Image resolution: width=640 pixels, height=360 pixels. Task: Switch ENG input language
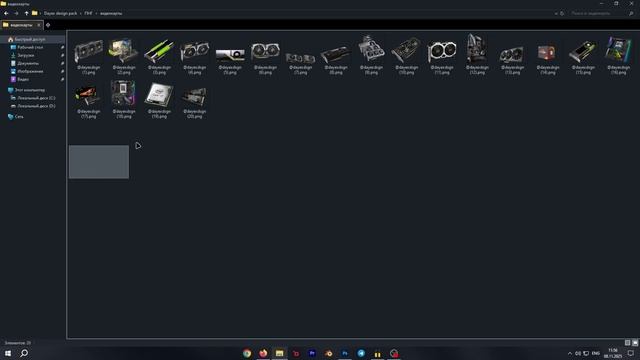coord(596,353)
